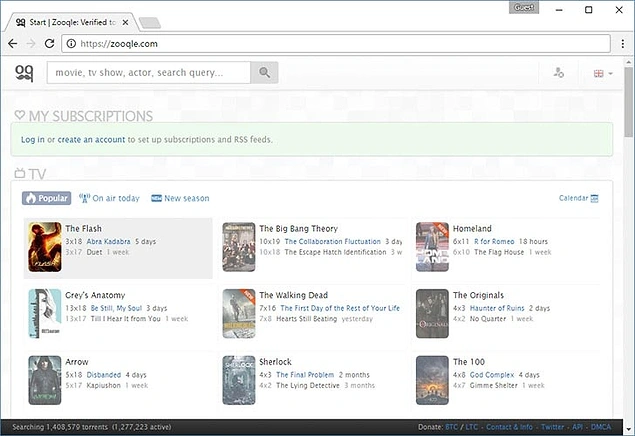
Task: Open God Complex episode
Action: 492,375
